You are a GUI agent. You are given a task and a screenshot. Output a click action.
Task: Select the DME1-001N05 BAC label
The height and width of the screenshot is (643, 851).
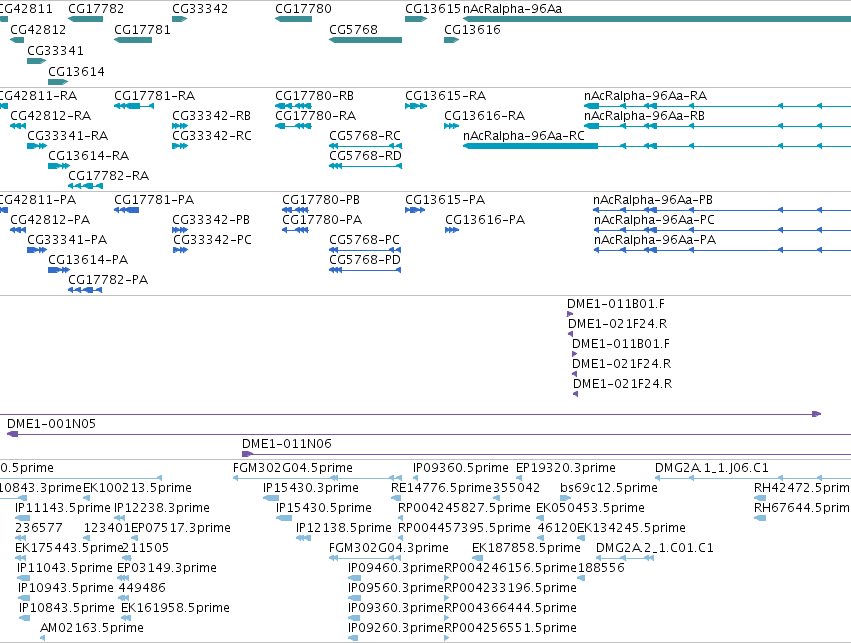click(x=52, y=424)
